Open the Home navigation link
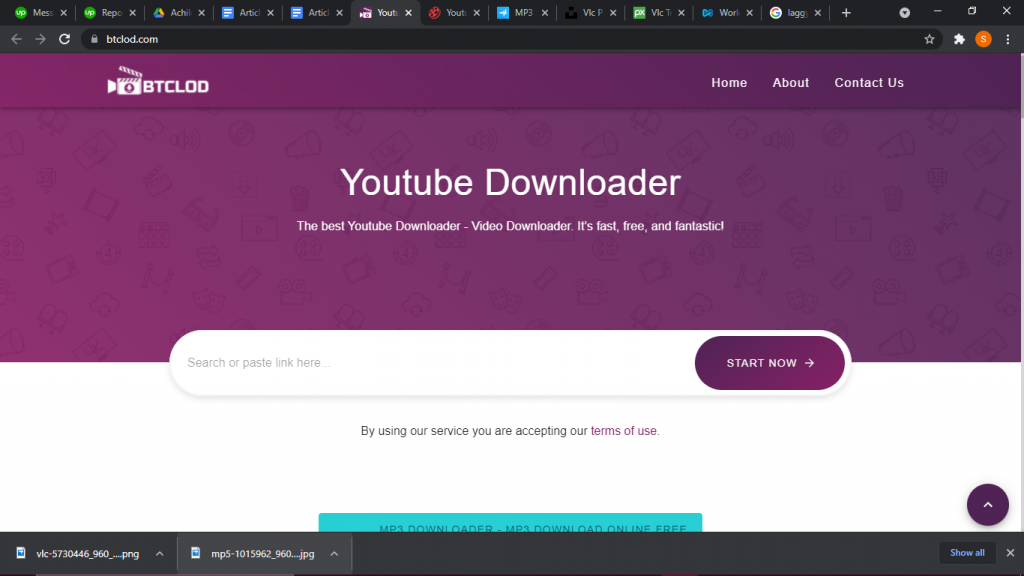This screenshot has width=1024, height=576. pos(729,83)
